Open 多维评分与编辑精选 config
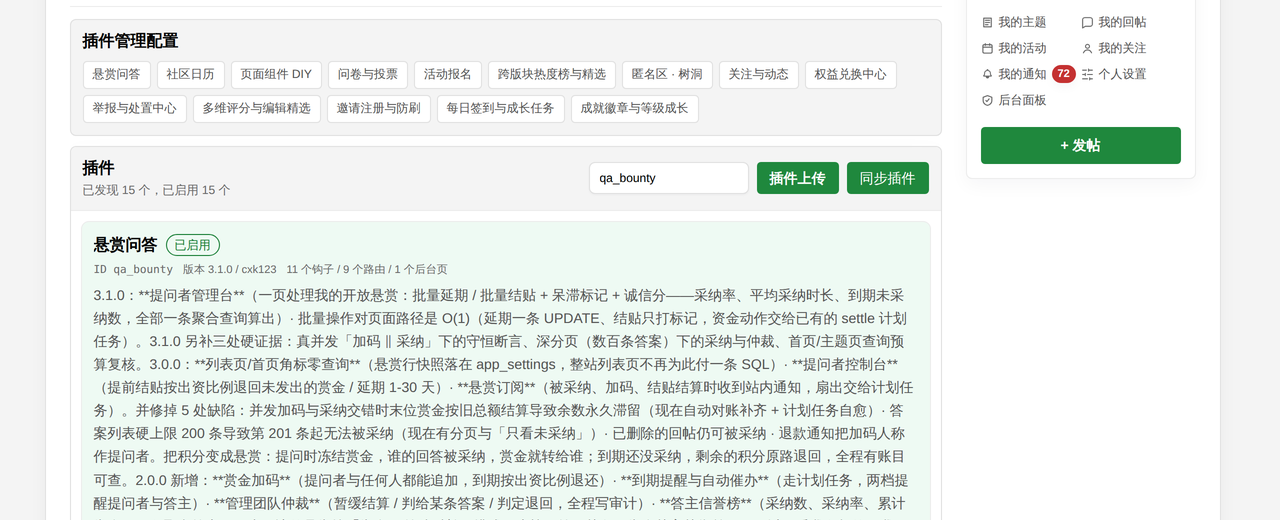1280x520 pixels. coord(257,109)
